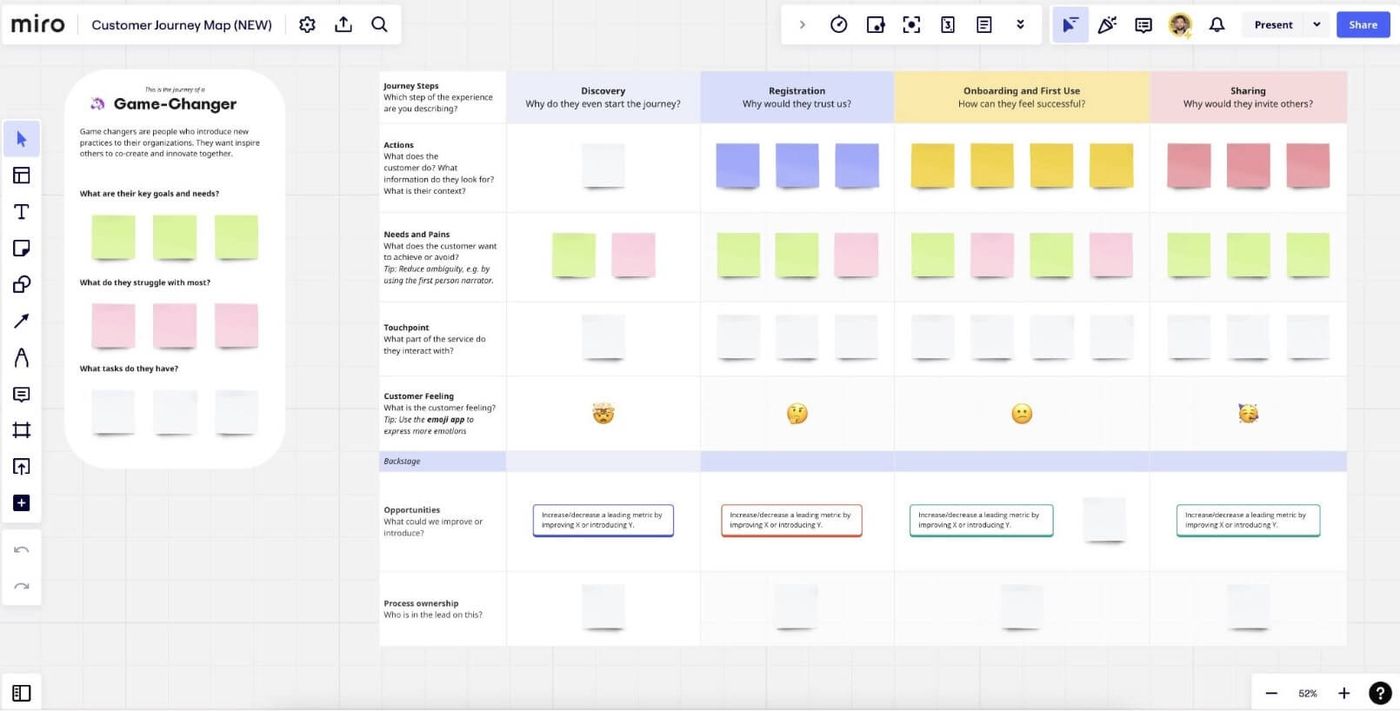Click the user avatar
1400x711 pixels.
pos(1180,25)
